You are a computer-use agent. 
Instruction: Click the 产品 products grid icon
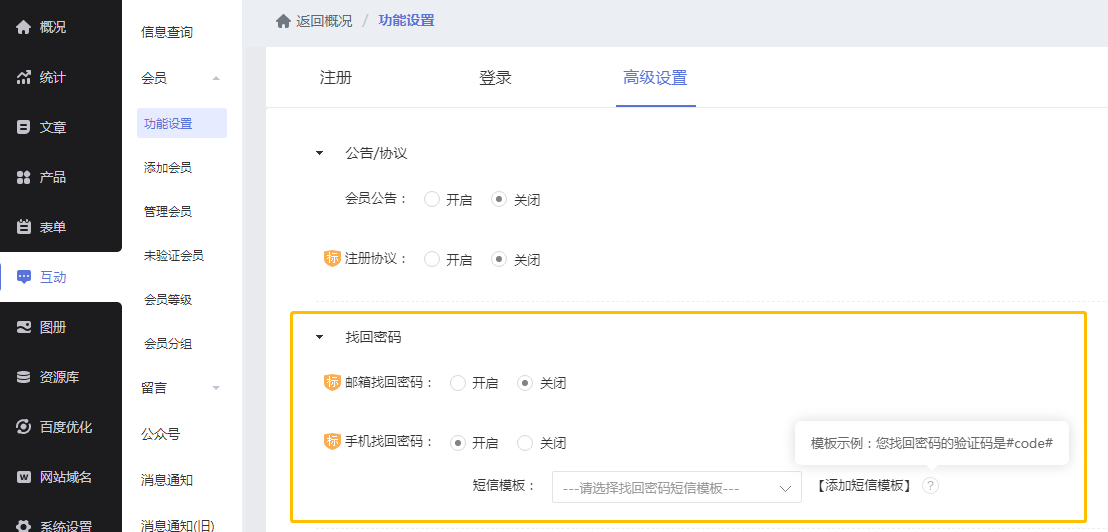click(24, 177)
